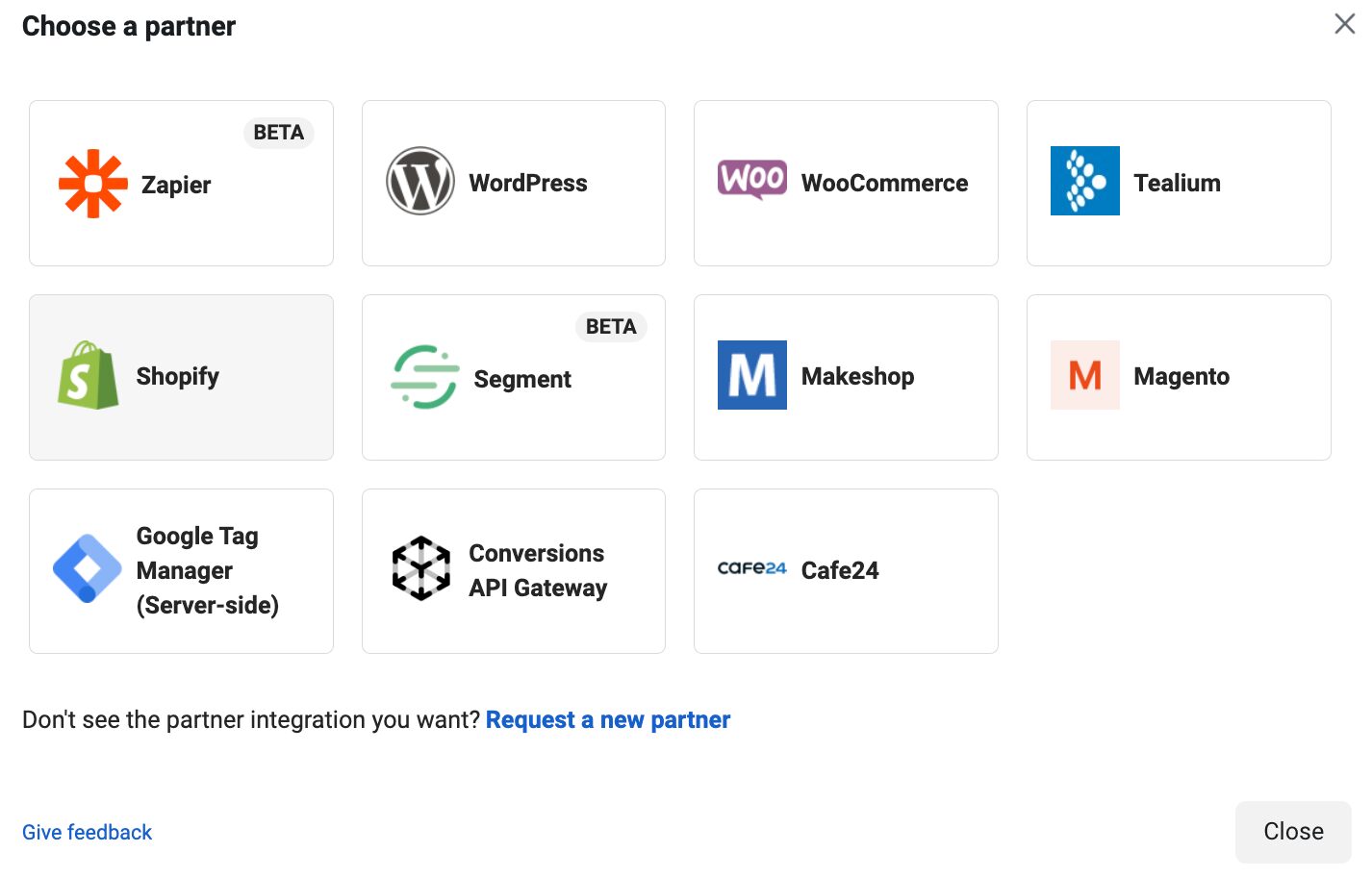Click the WordPress logo icon
This screenshot has width=1372, height=877.
point(420,181)
